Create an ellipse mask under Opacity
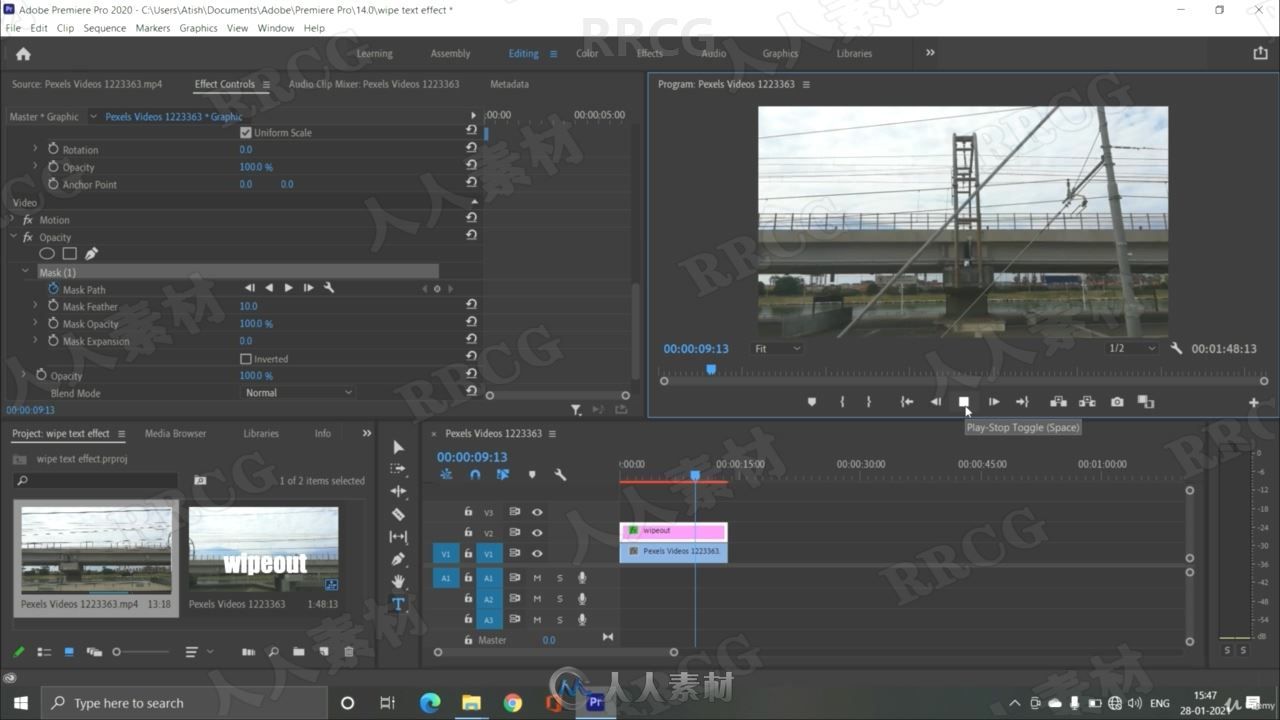This screenshot has height=720, width=1280. click(x=47, y=254)
